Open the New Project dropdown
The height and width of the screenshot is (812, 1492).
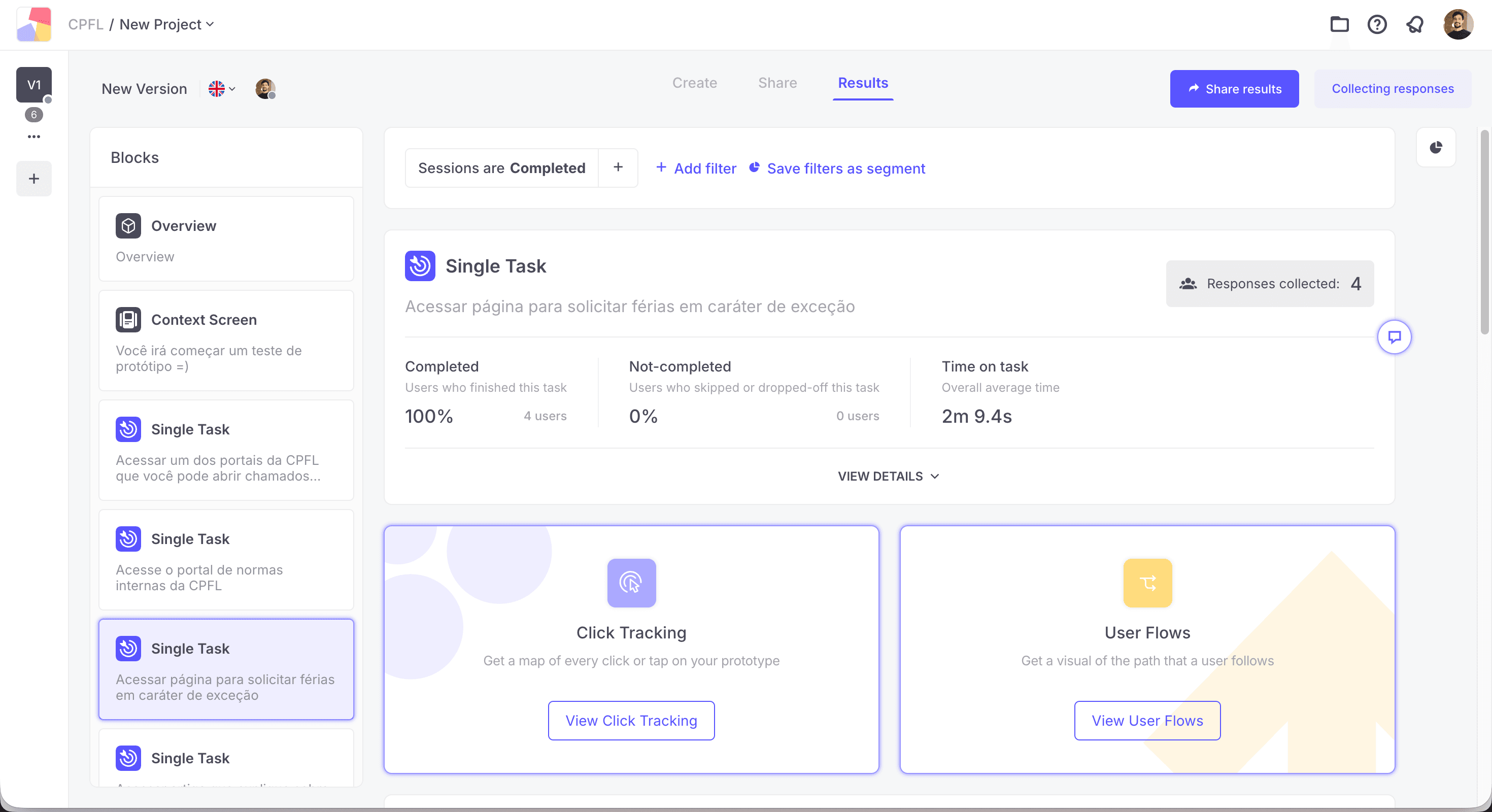point(167,24)
